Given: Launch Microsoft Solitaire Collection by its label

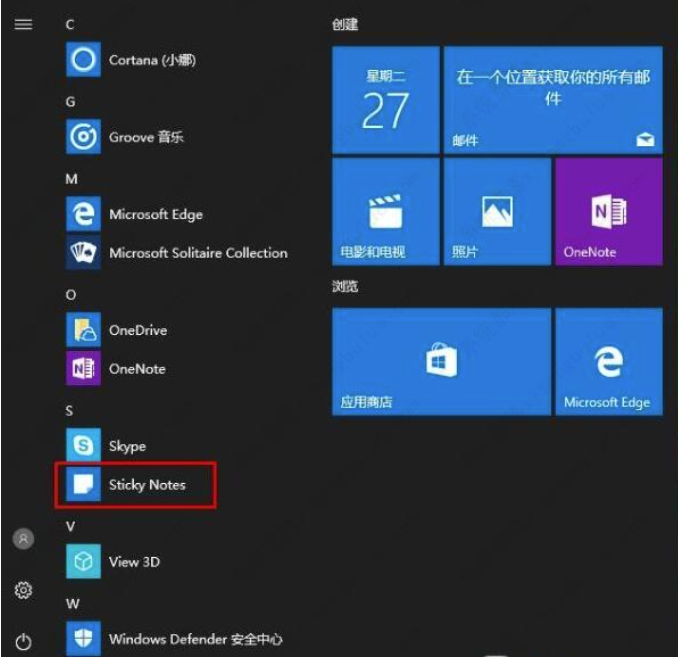Looking at the screenshot, I should point(198,253).
